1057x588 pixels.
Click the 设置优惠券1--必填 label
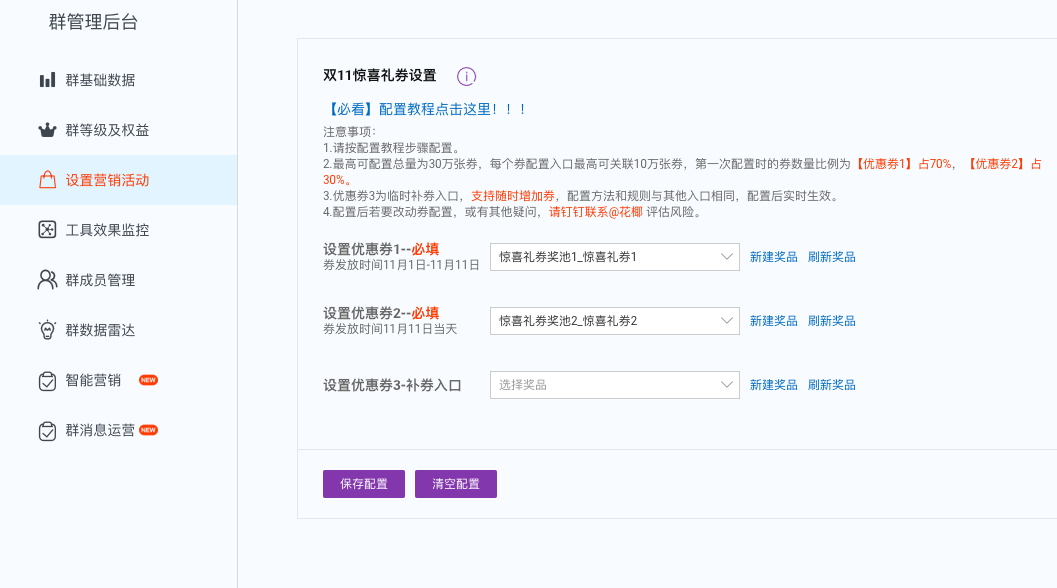point(381,249)
